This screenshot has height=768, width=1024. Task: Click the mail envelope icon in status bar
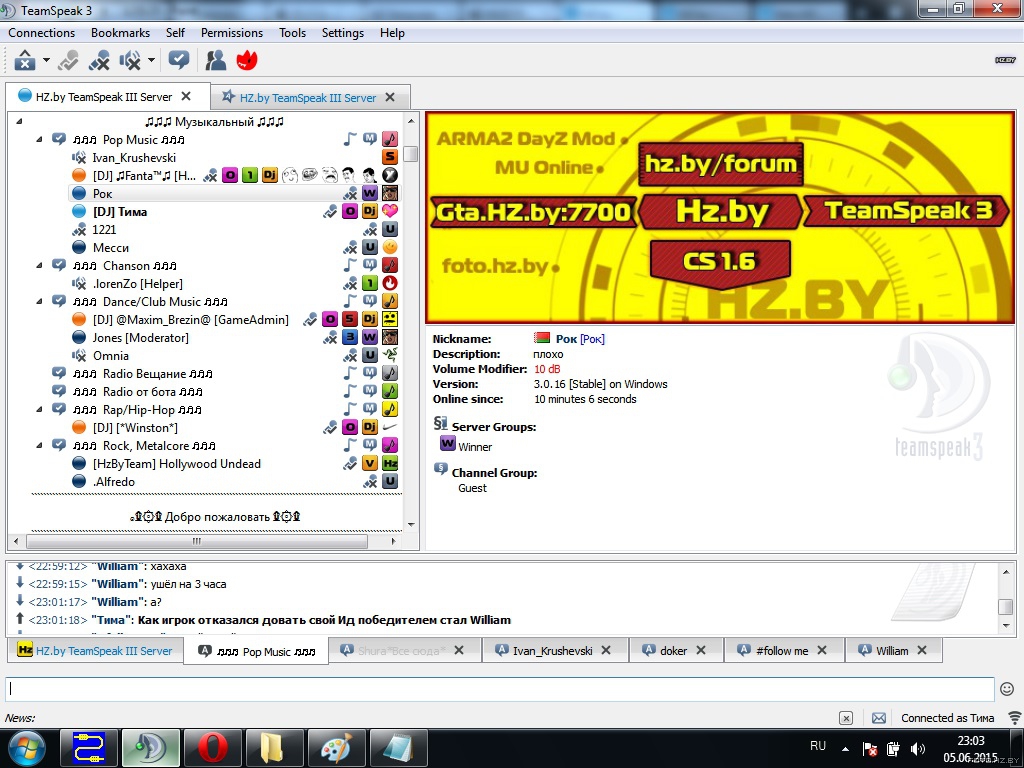(x=879, y=718)
